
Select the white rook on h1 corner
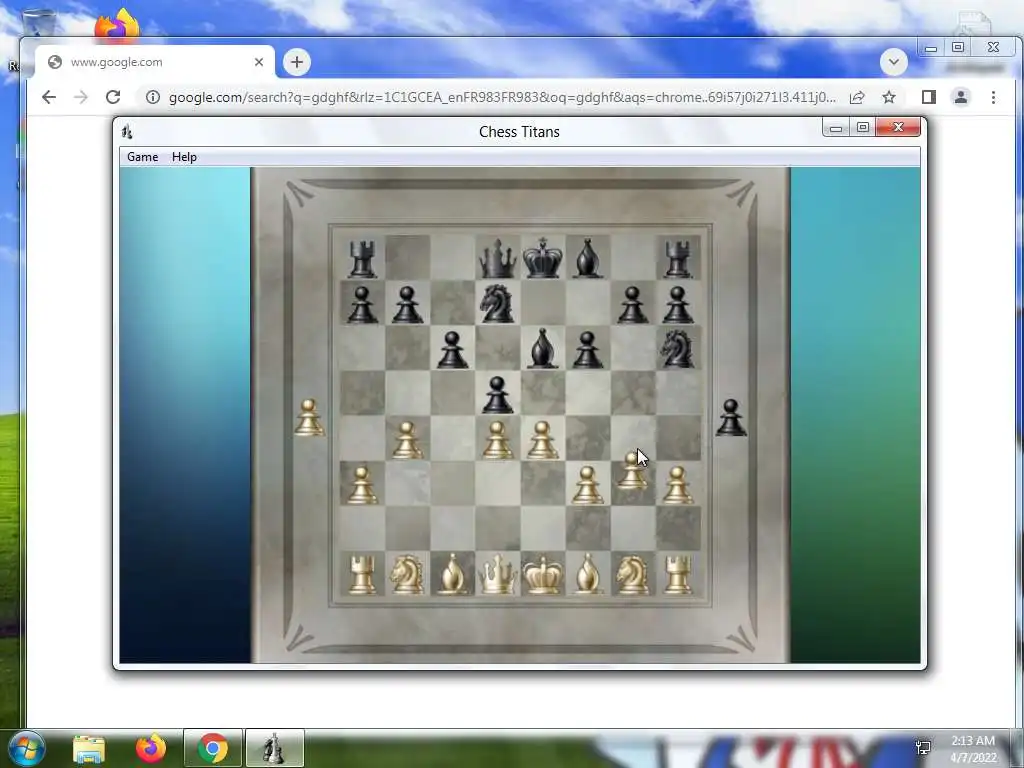(x=678, y=575)
